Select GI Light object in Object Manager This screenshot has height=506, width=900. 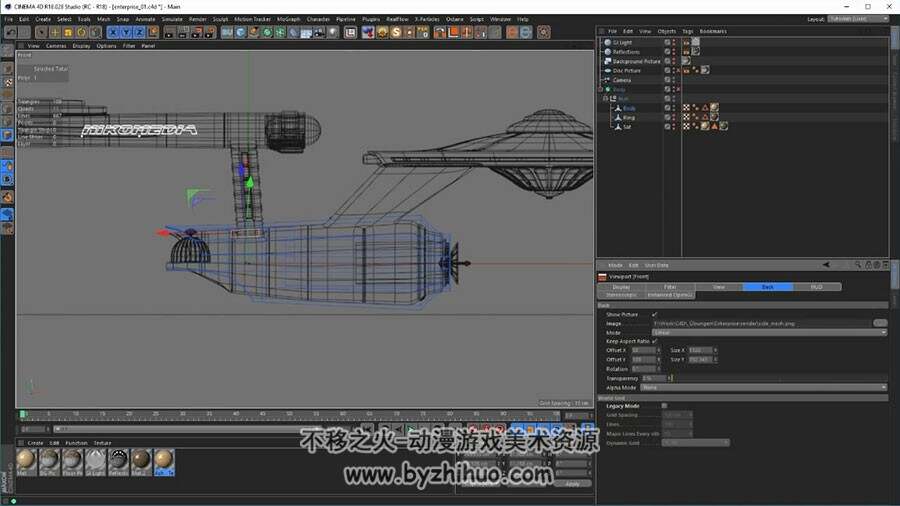pyautogui.click(x=622, y=42)
